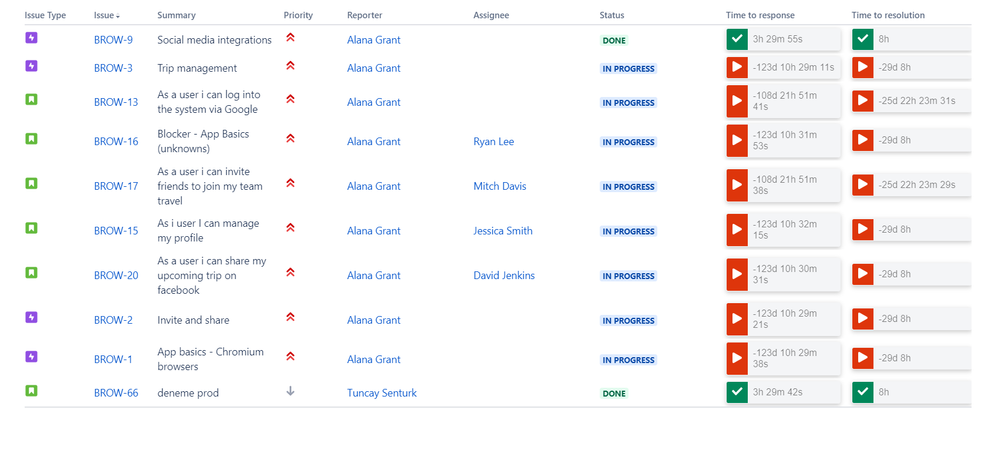Open the BROW-1 issue link

(113, 359)
